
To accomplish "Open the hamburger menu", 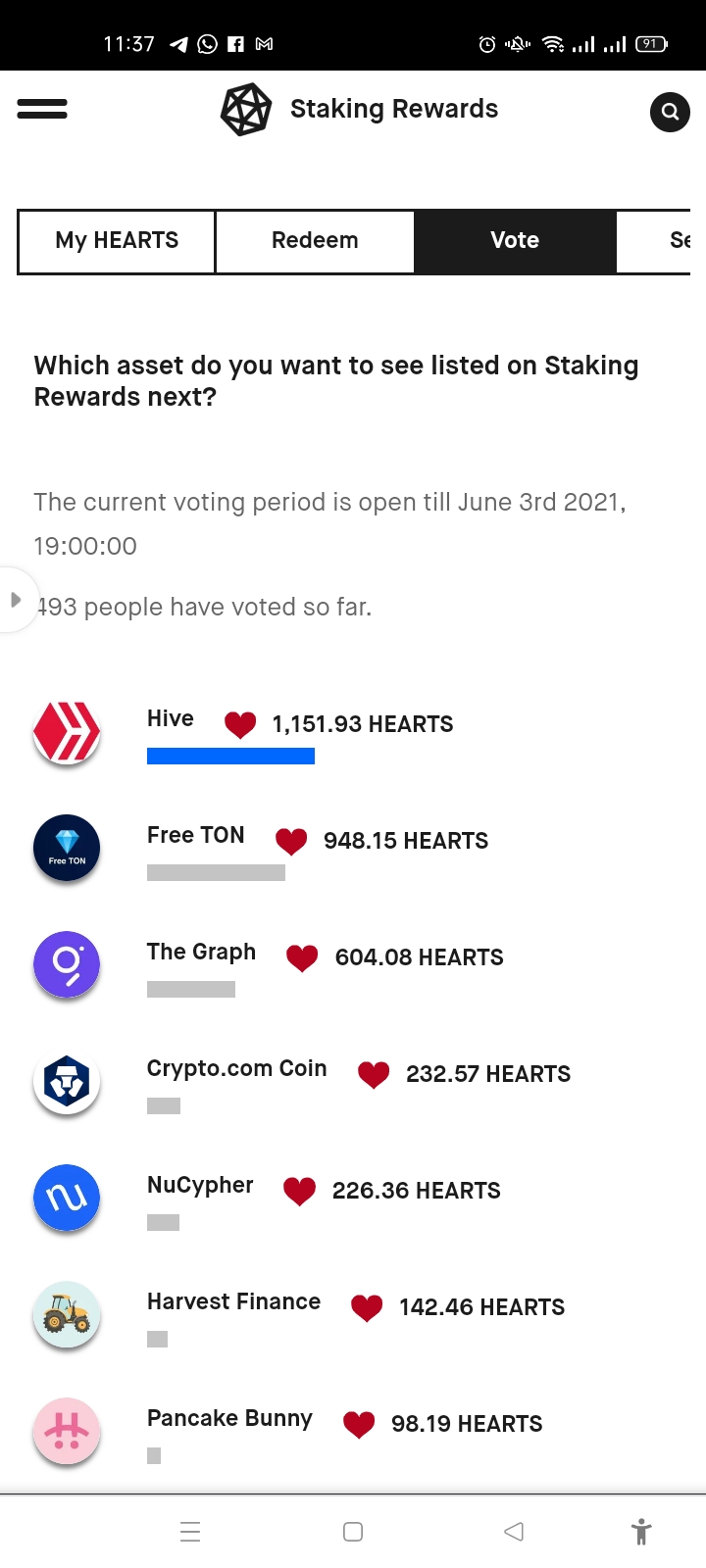I will 42,109.
